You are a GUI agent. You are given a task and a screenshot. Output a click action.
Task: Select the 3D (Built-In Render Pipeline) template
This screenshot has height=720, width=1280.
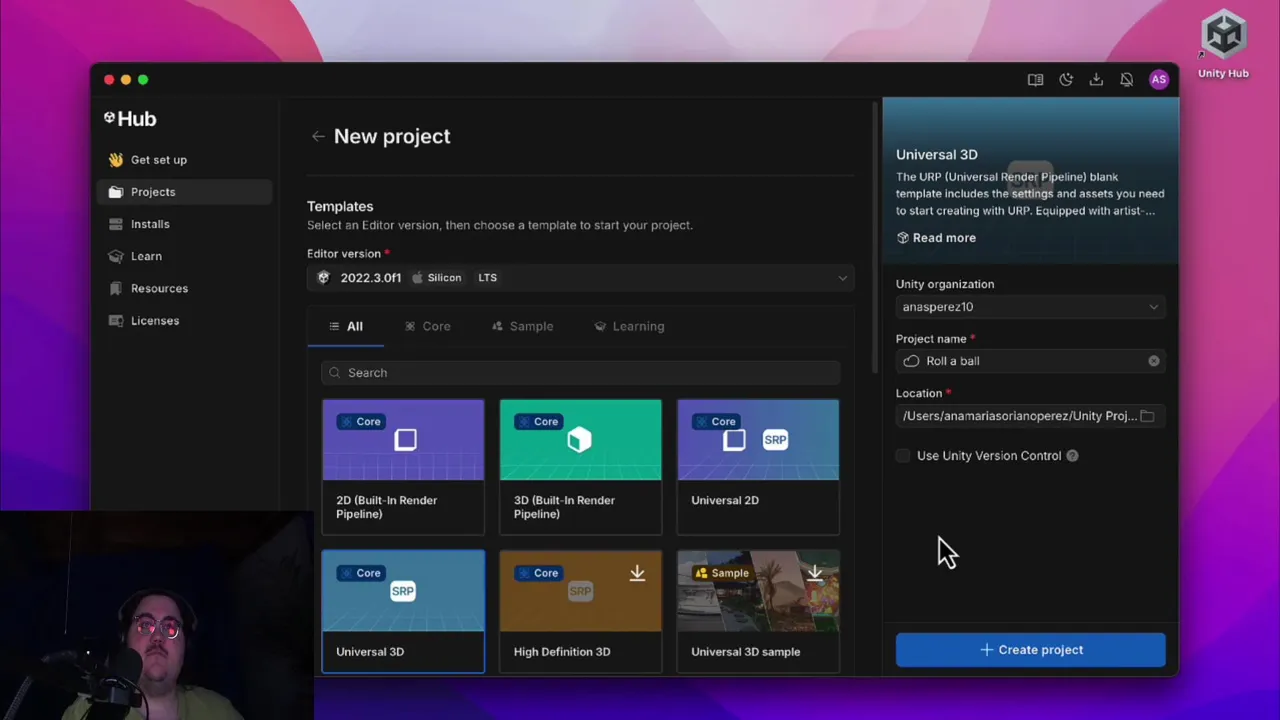(x=580, y=467)
